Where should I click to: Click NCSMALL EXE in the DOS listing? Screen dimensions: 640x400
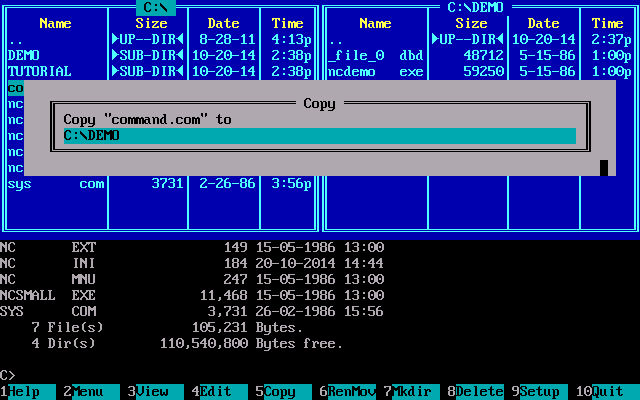pos(48,296)
